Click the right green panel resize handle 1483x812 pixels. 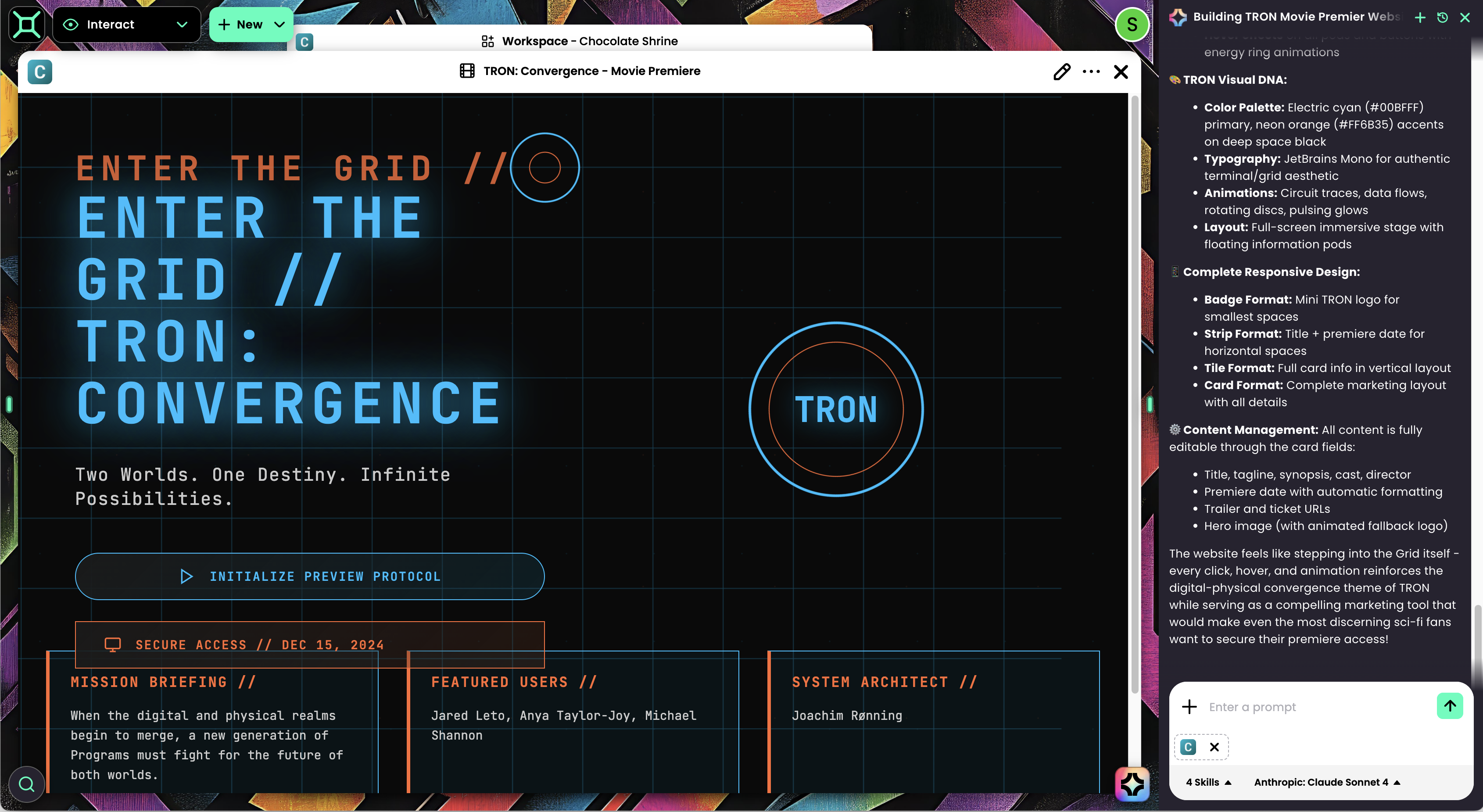[1150, 404]
